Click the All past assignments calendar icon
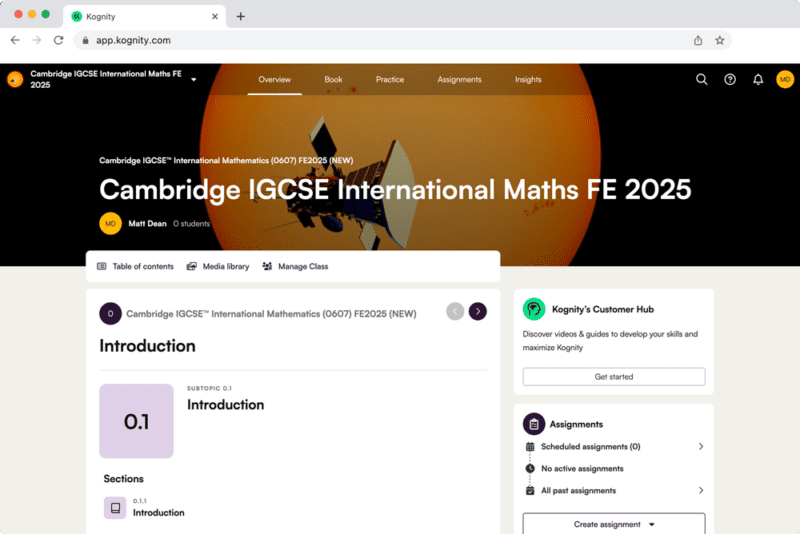 click(x=530, y=490)
